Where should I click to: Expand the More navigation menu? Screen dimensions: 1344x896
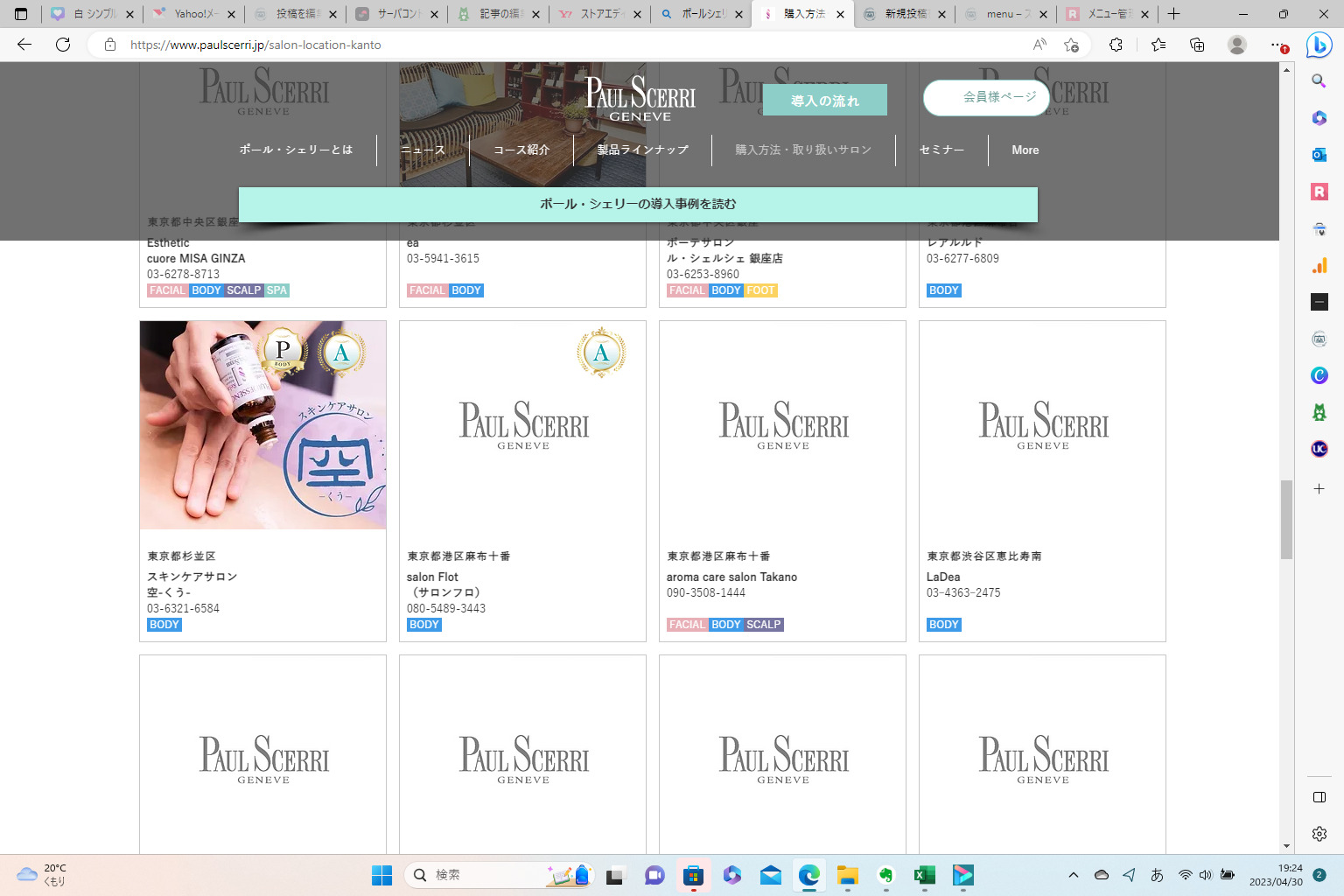(1025, 150)
